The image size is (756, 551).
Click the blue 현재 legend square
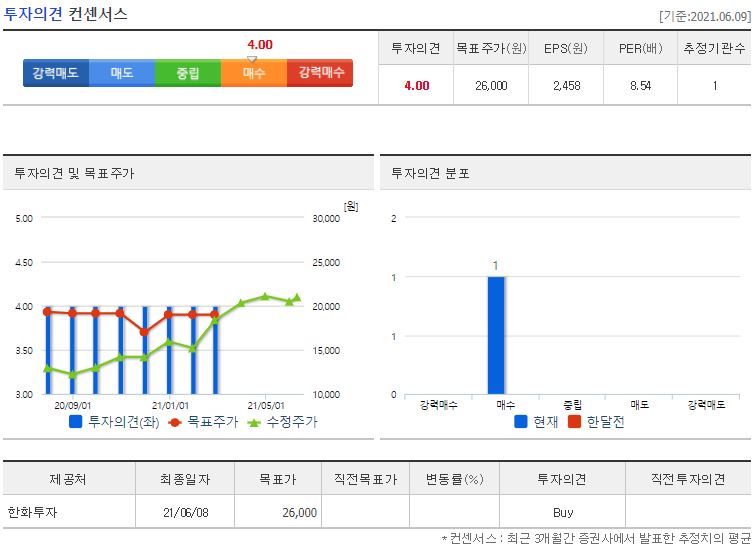click(x=521, y=422)
